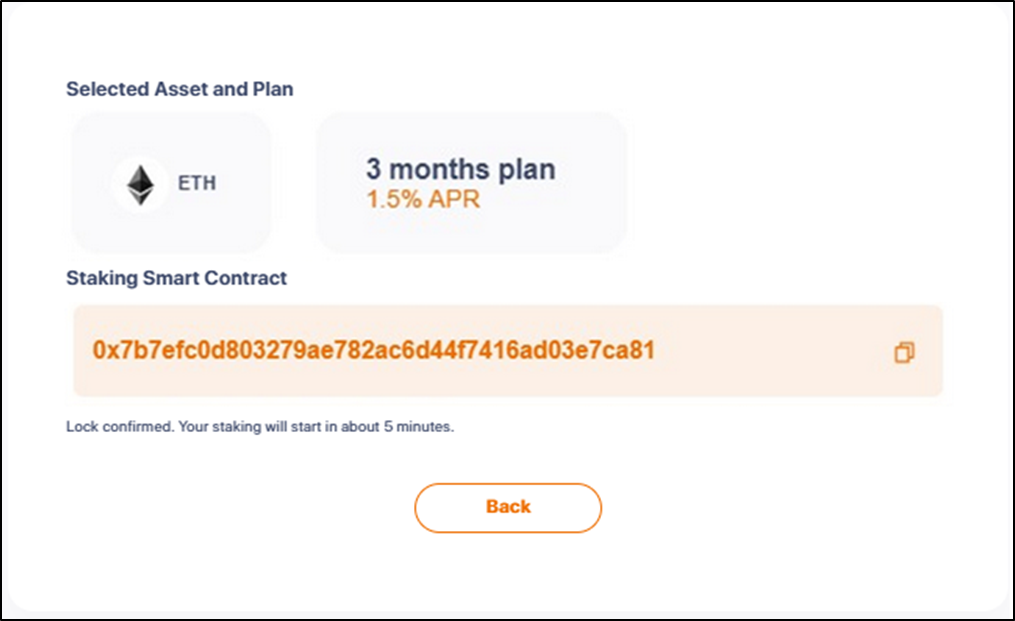This screenshot has height=621, width=1015.
Task: Click the '1.5% APR' rate text
Action: [x=423, y=199]
